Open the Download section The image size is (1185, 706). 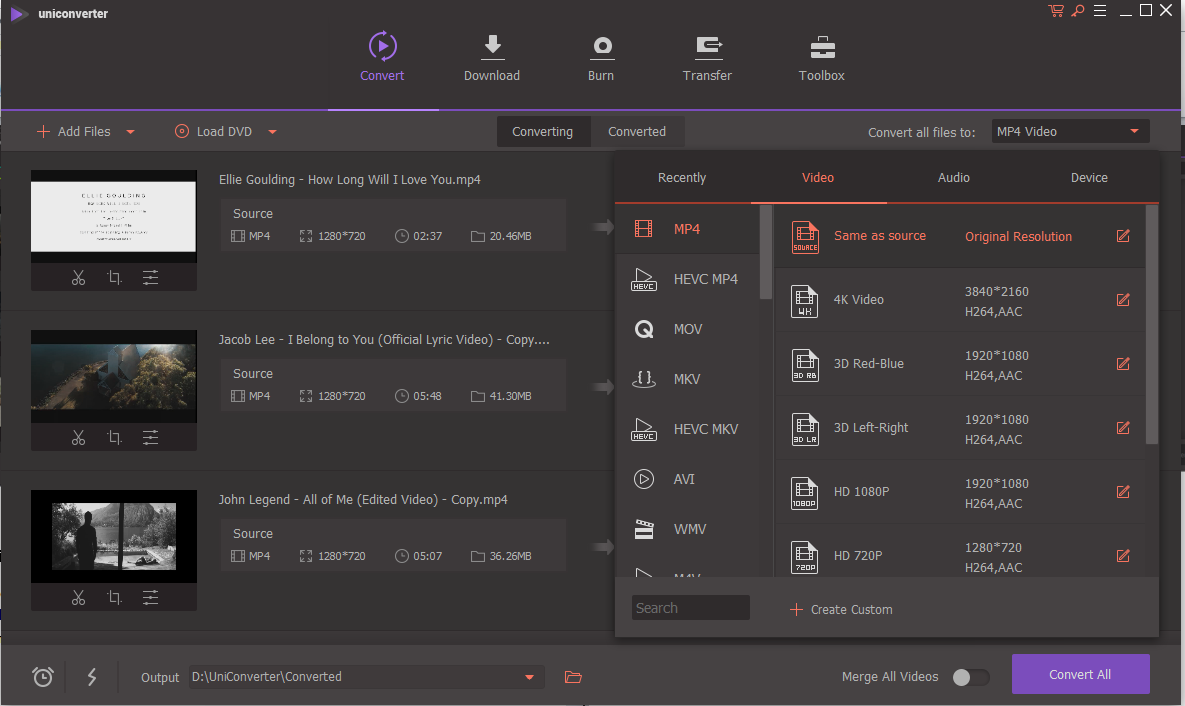coord(492,57)
